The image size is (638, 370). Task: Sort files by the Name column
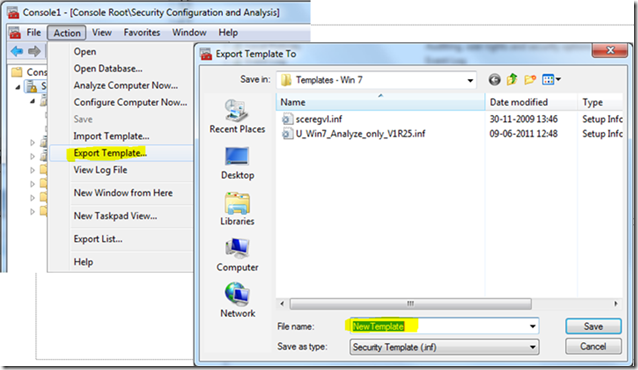(380, 102)
